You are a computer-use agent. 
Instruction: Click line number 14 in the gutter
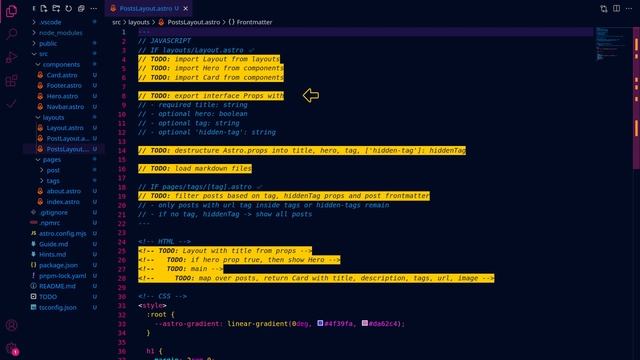(x=122, y=151)
